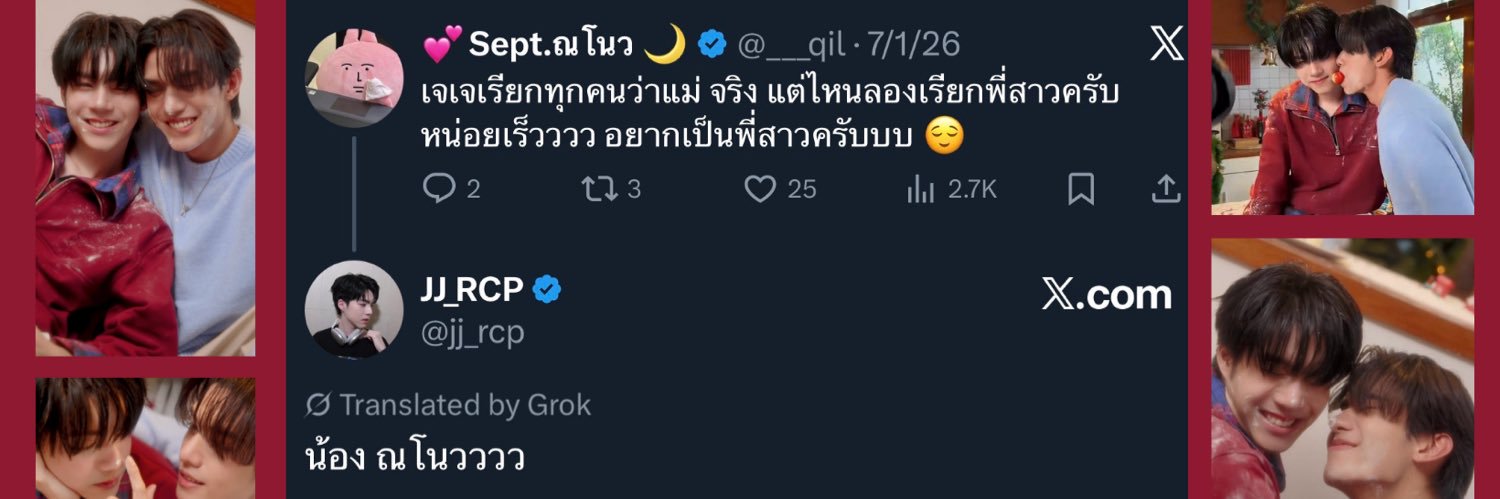The height and width of the screenshot is (499, 1500).
Task: Open the @jj_rcp handle link
Action: click(x=472, y=332)
